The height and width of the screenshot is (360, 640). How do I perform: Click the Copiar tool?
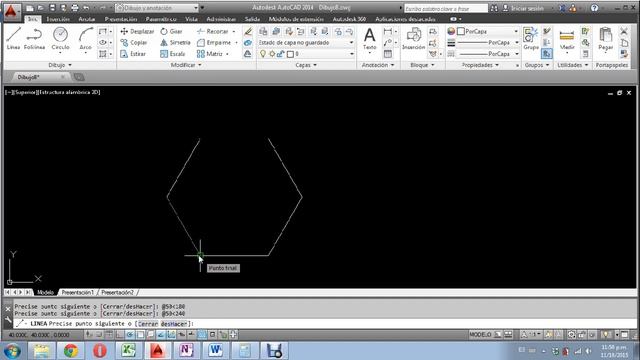tap(134, 42)
